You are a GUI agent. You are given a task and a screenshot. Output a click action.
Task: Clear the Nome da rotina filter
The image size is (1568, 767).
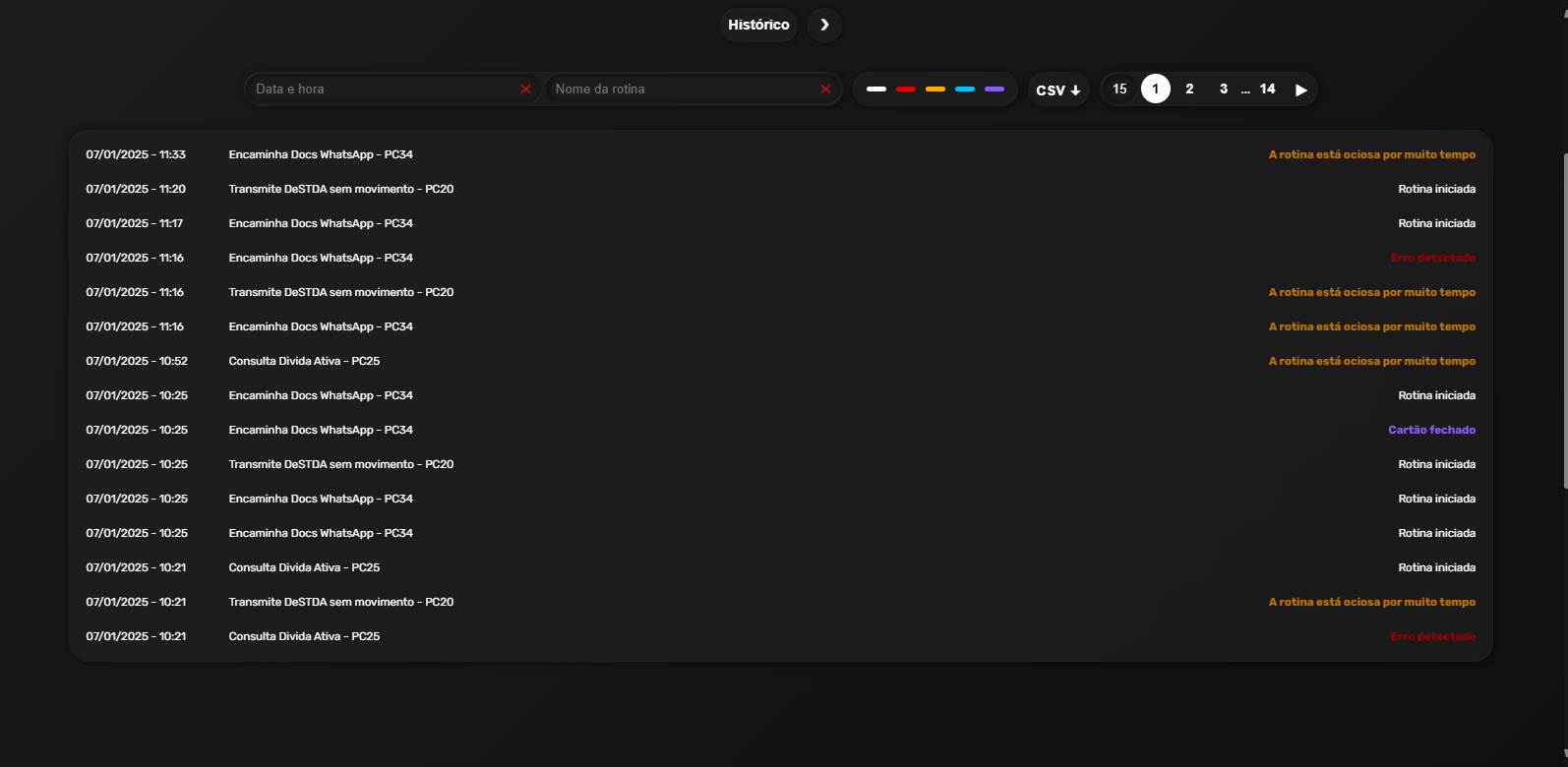coord(825,89)
